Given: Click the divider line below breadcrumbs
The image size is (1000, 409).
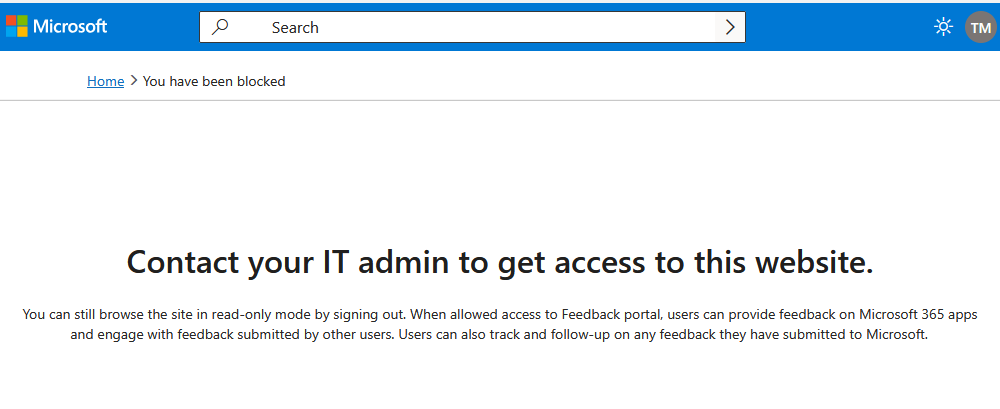Looking at the screenshot, I should pos(500,100).
